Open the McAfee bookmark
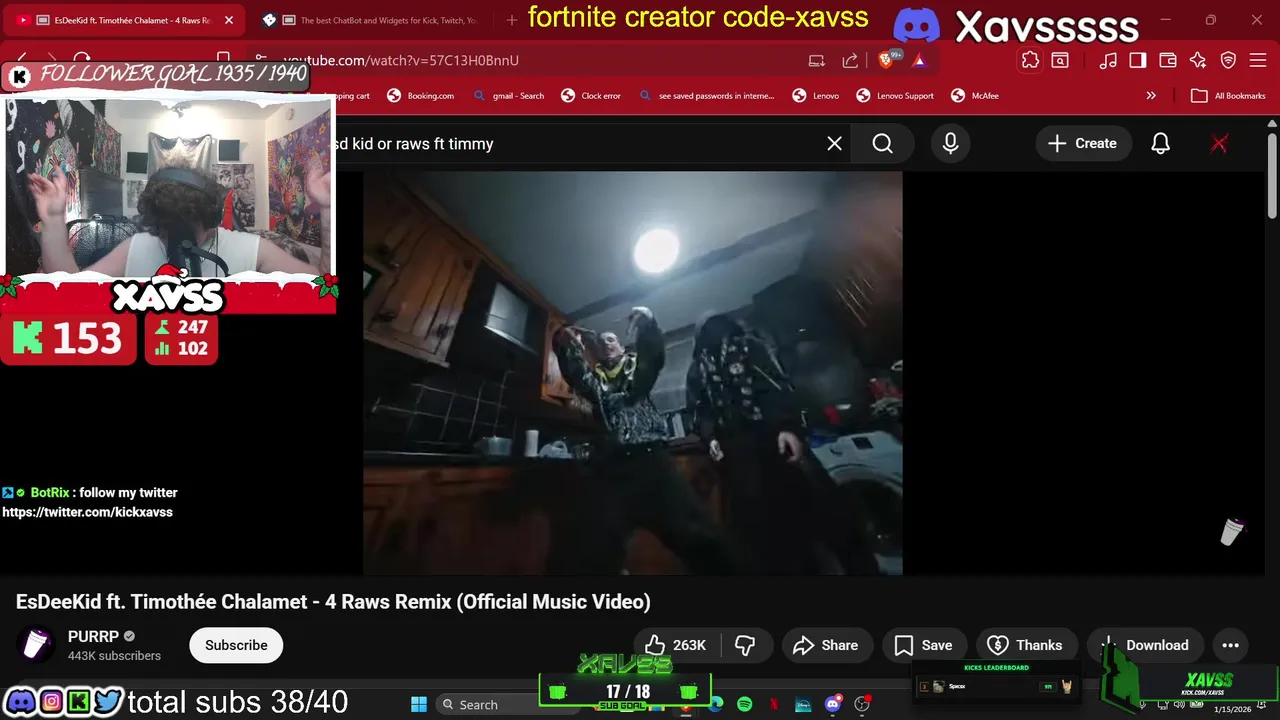The width and height of the screenshot is (1280, 720). pos(975,96)
